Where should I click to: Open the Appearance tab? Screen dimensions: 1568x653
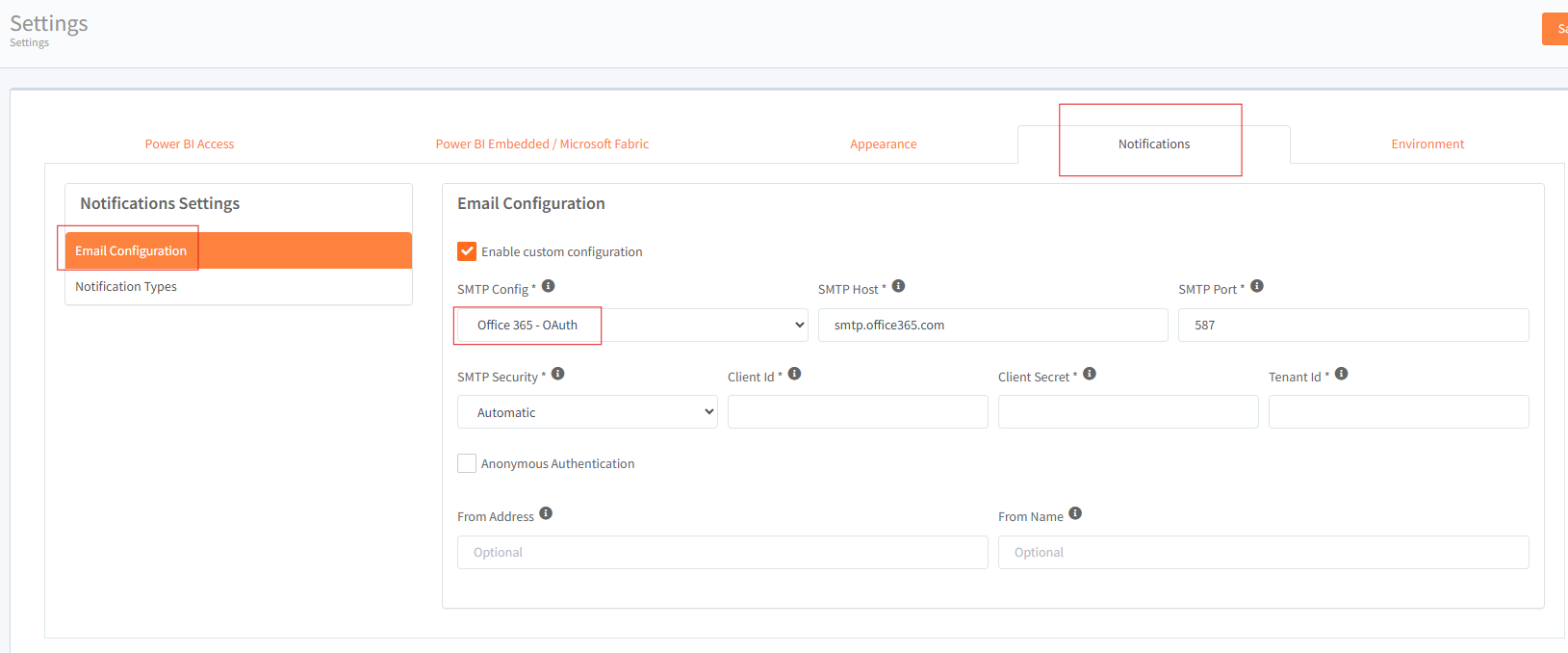point(883,144)
